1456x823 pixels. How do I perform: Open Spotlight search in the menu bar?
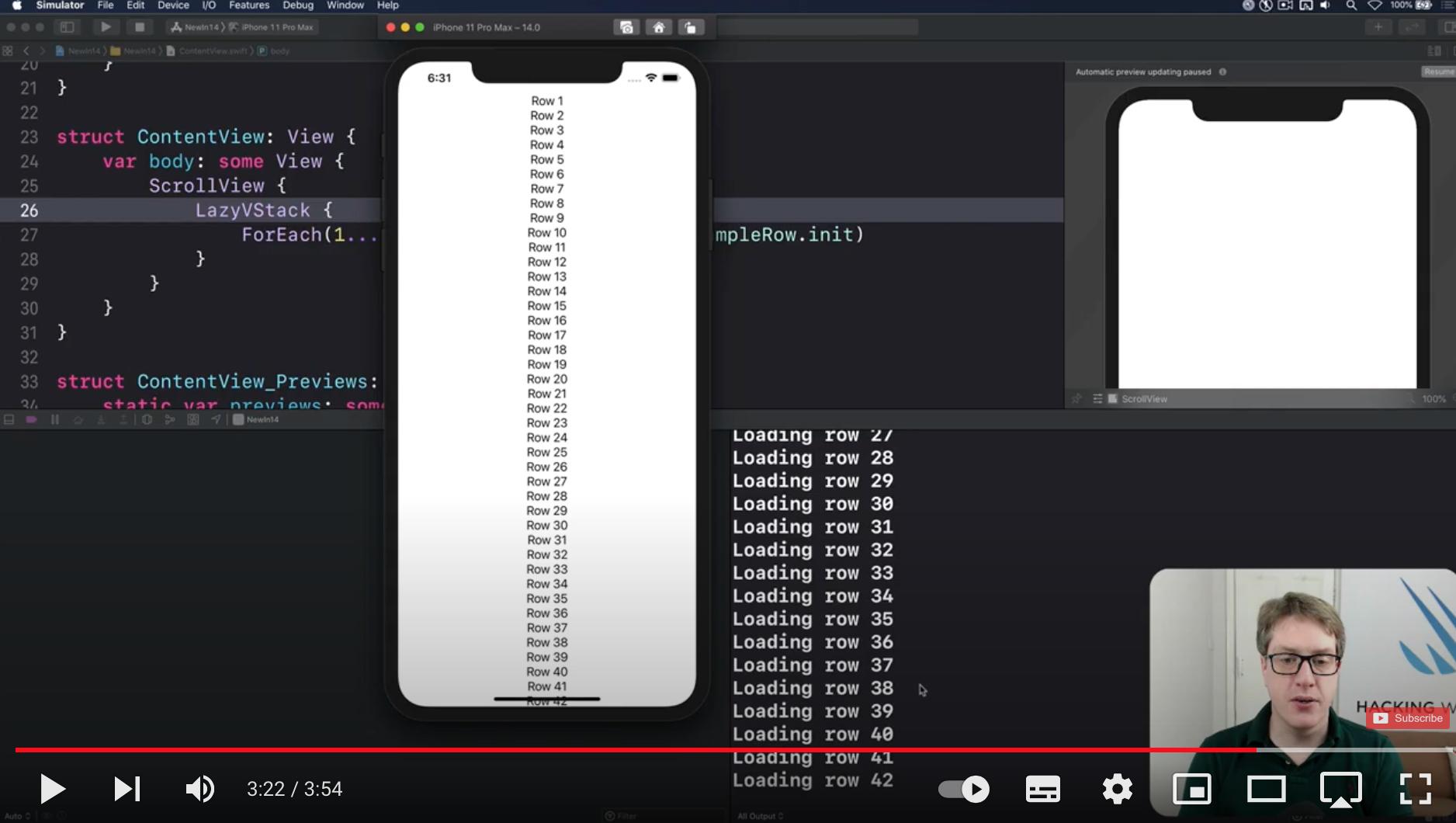[1351, 5]
